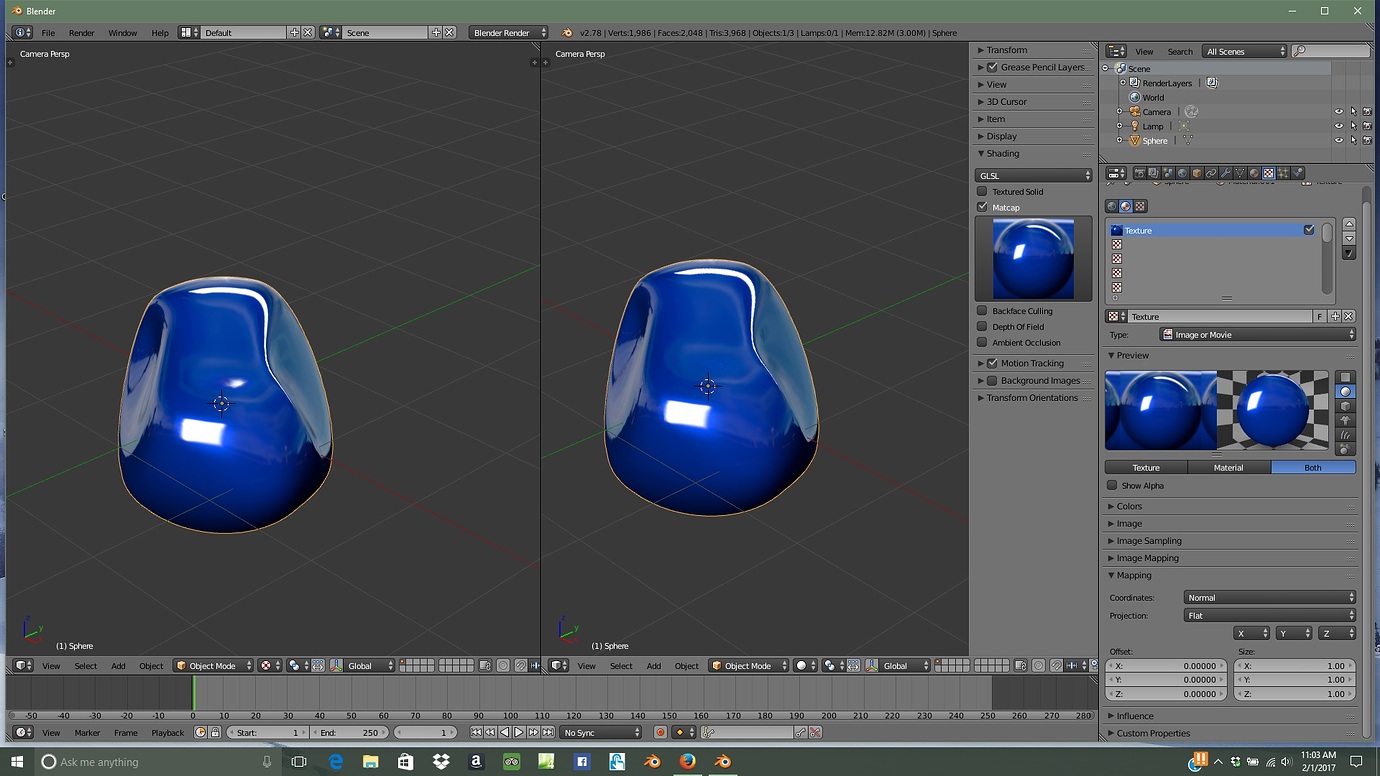Screen dimensions: 1380x776
Task: Disable the Matcap checkbox
Action: point(982,207)
